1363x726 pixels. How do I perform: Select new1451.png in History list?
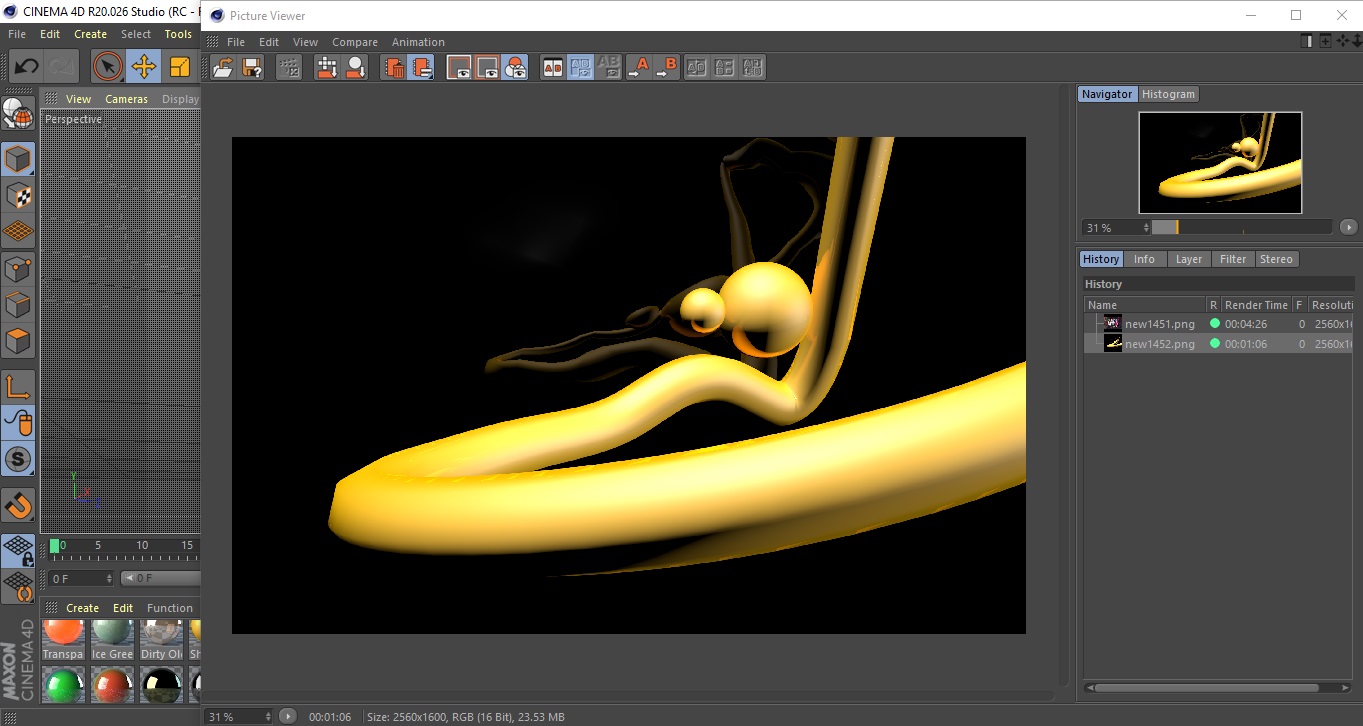[x=1159, y=324]
